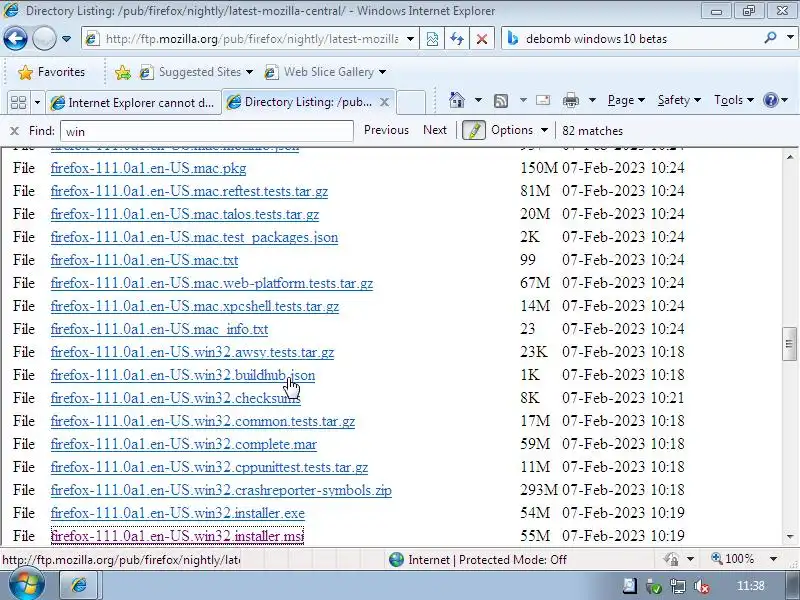Open a new blank tab
The width and height of the screenshot is (800, 600).
(411, 103)
